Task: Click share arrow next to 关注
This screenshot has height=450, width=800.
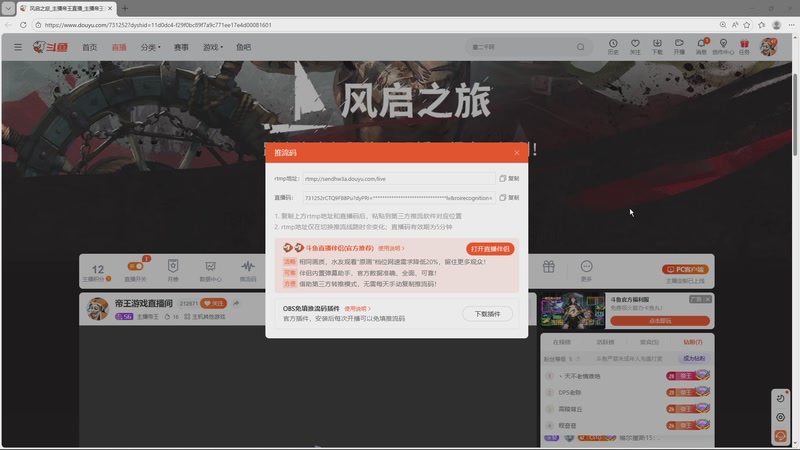Action: pos(236,303)
